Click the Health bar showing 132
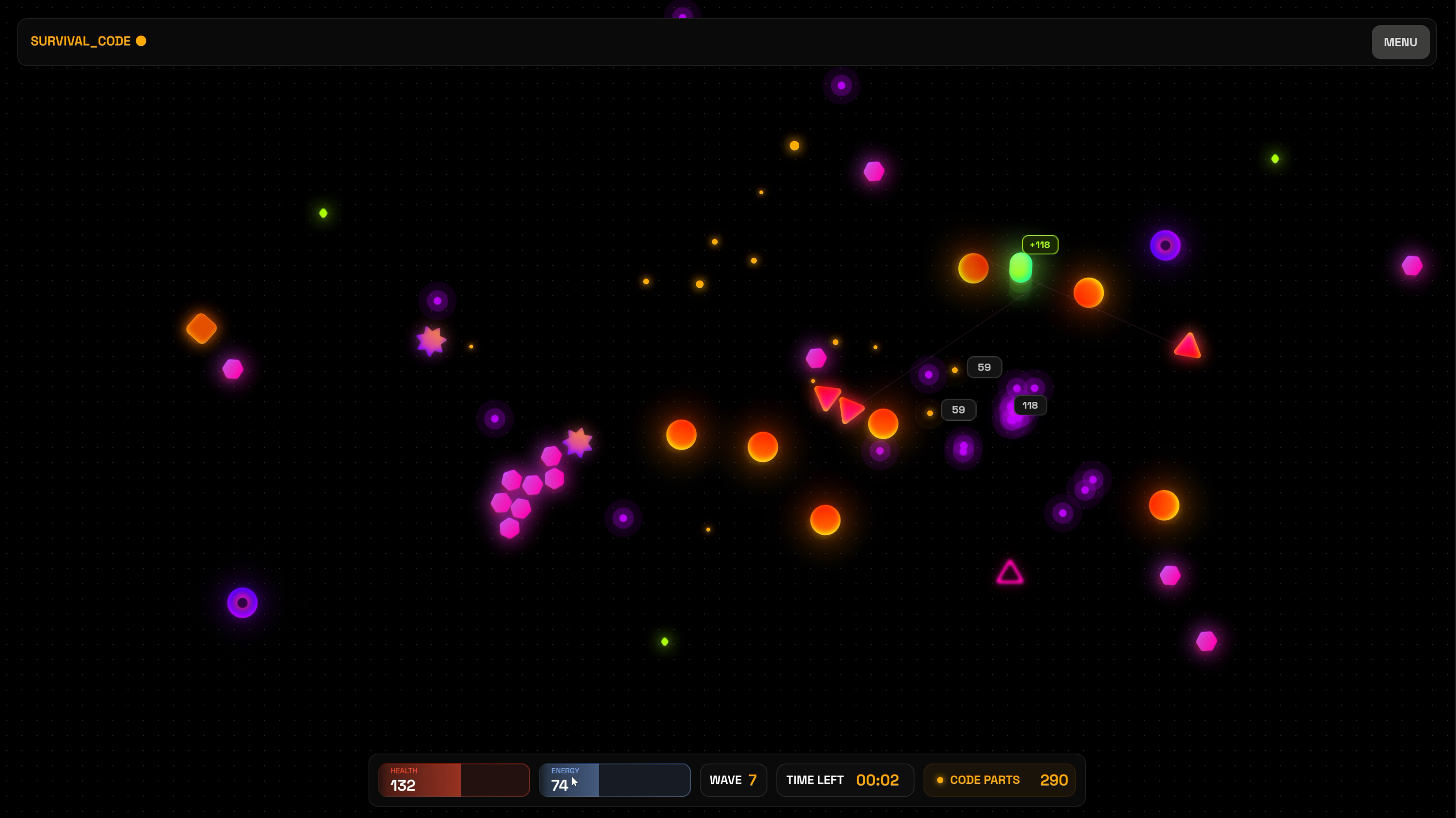Image resolution: width=1456 pixels, height=818 pixels. [454, 780]
